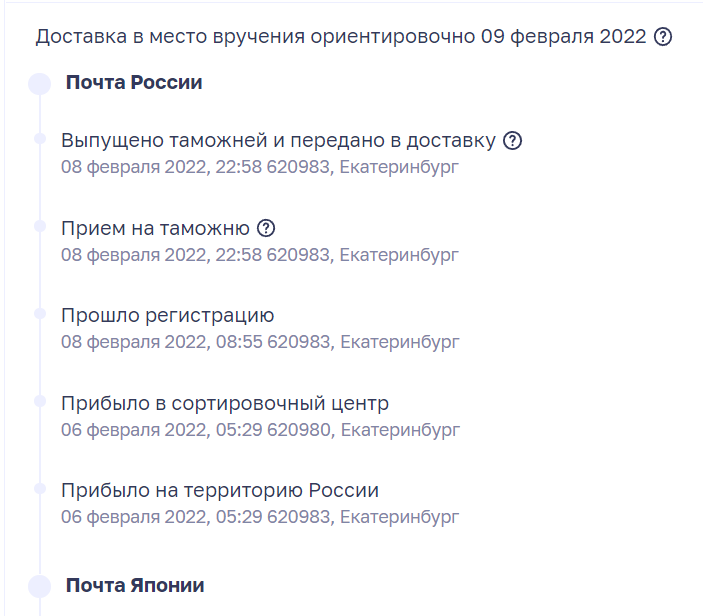Click "Прибыло на территорию России" status title
Viewport: 703px width, 616px height.
tap(220, 491)
